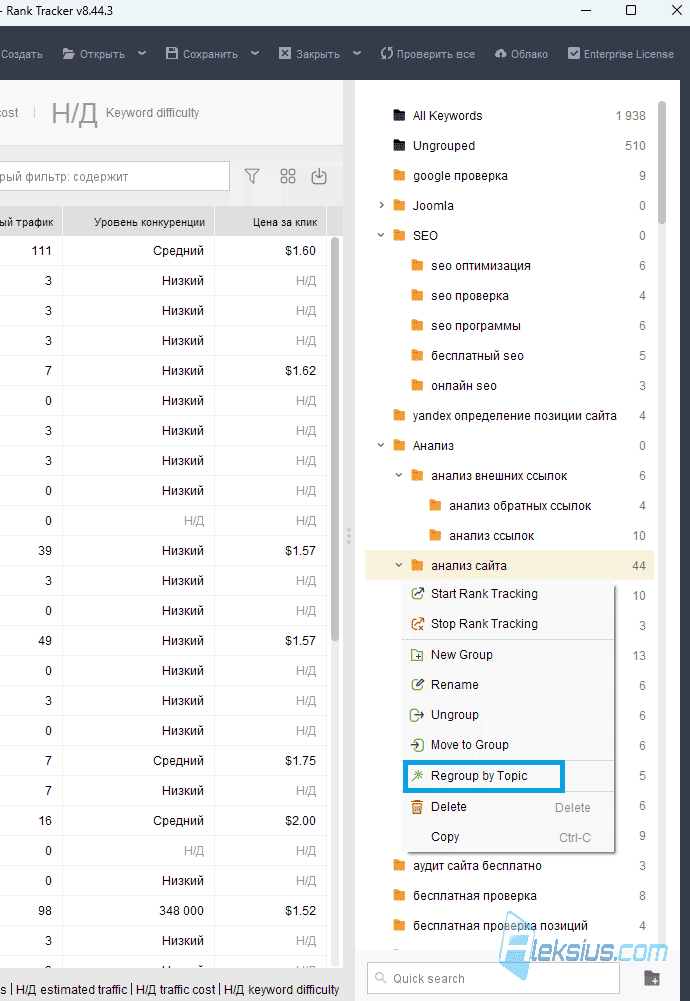Image resolution: width=690 pixels, height=1001 pixels.
Task: Collapse анализ внешних ссылок group
Action: coord(399,475)
